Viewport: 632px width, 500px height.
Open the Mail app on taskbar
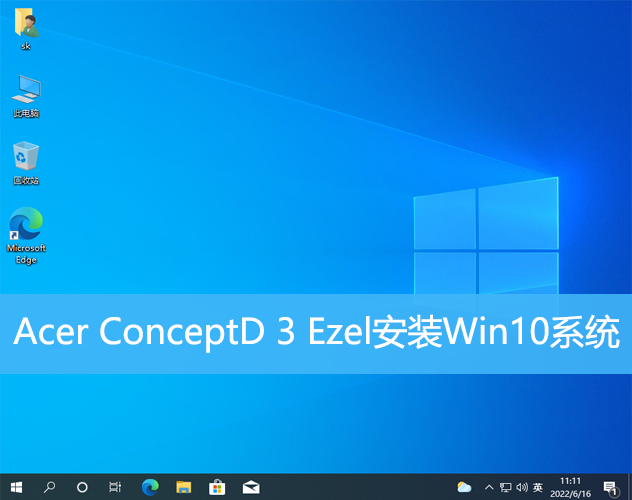(251, 487)
